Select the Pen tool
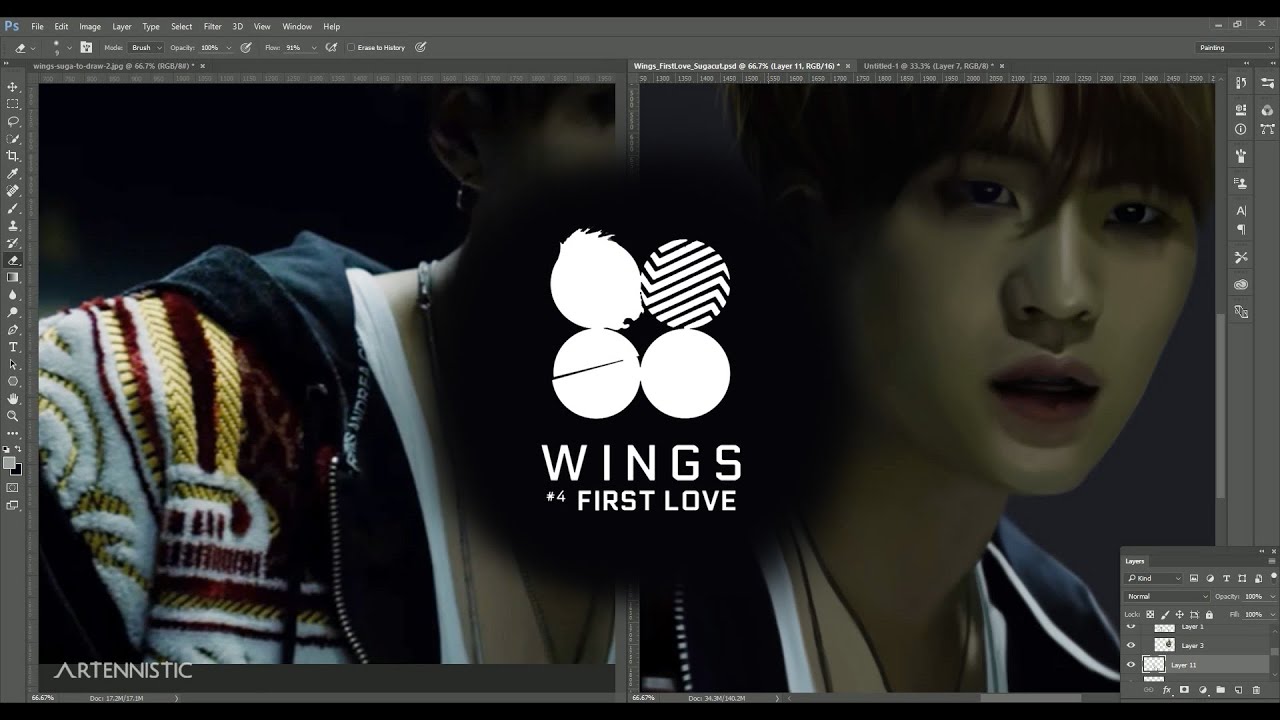The width and height of the screenshot is (1280, 720). [x=13, y=329]
